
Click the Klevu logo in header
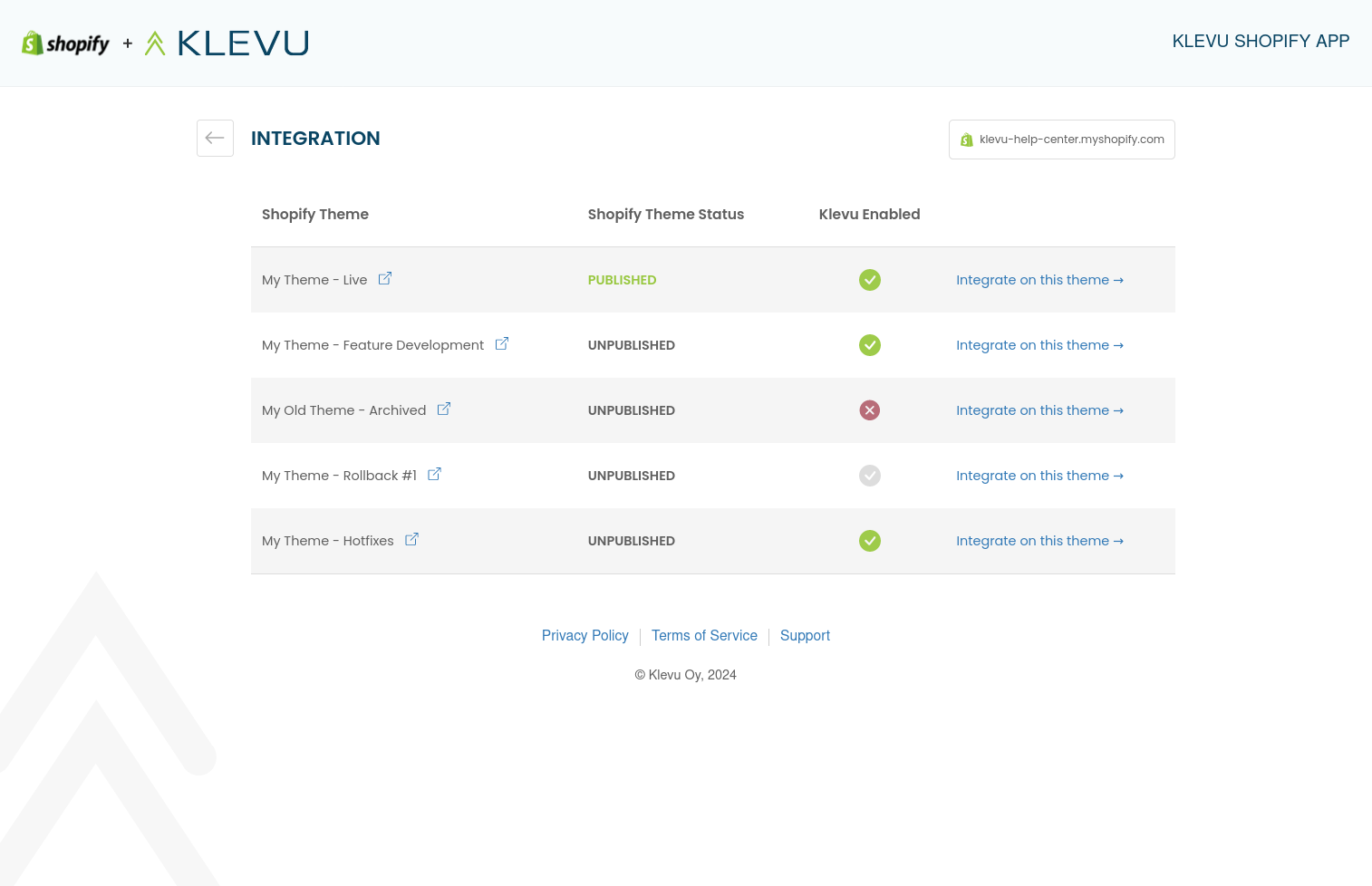[227, 43]
